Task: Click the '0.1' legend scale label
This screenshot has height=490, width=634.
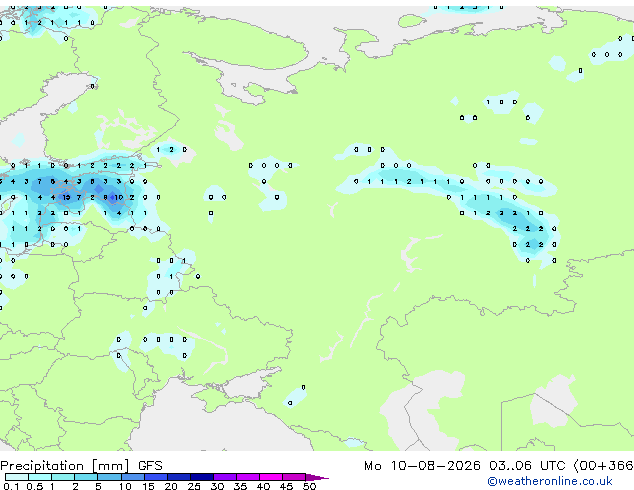Action: pos(11,486)
